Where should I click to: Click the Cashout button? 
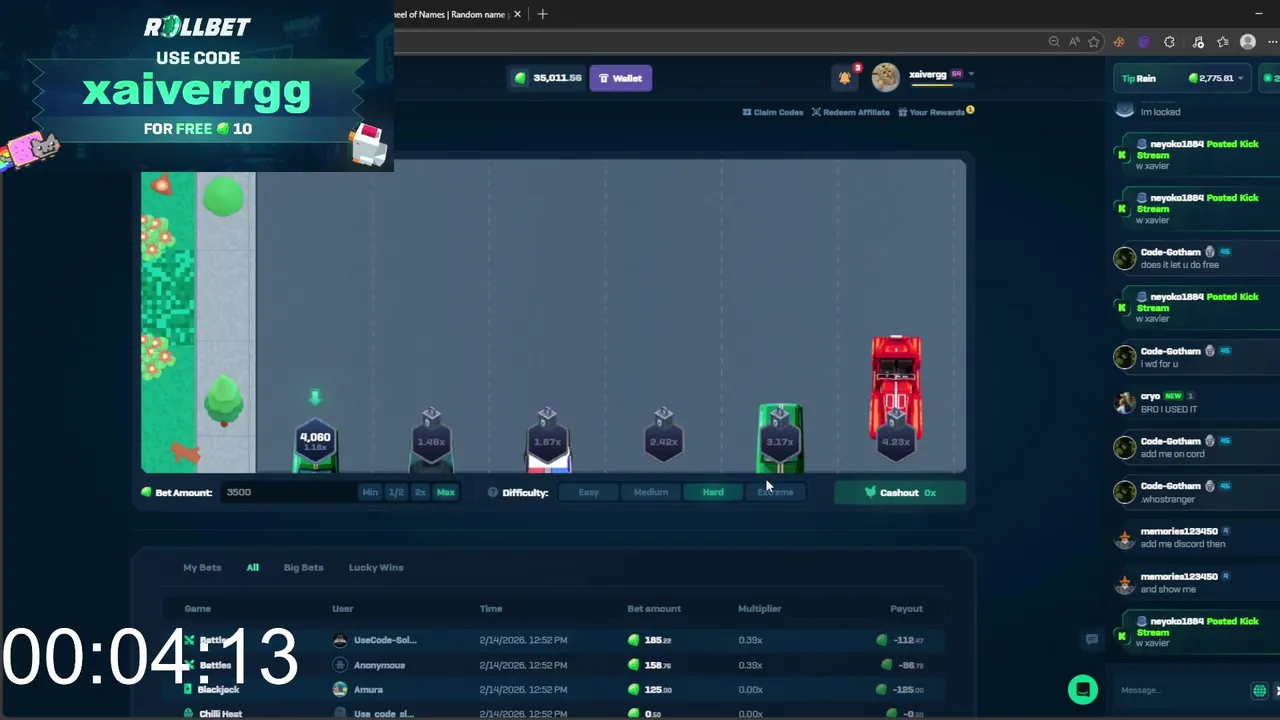[899, 492]
